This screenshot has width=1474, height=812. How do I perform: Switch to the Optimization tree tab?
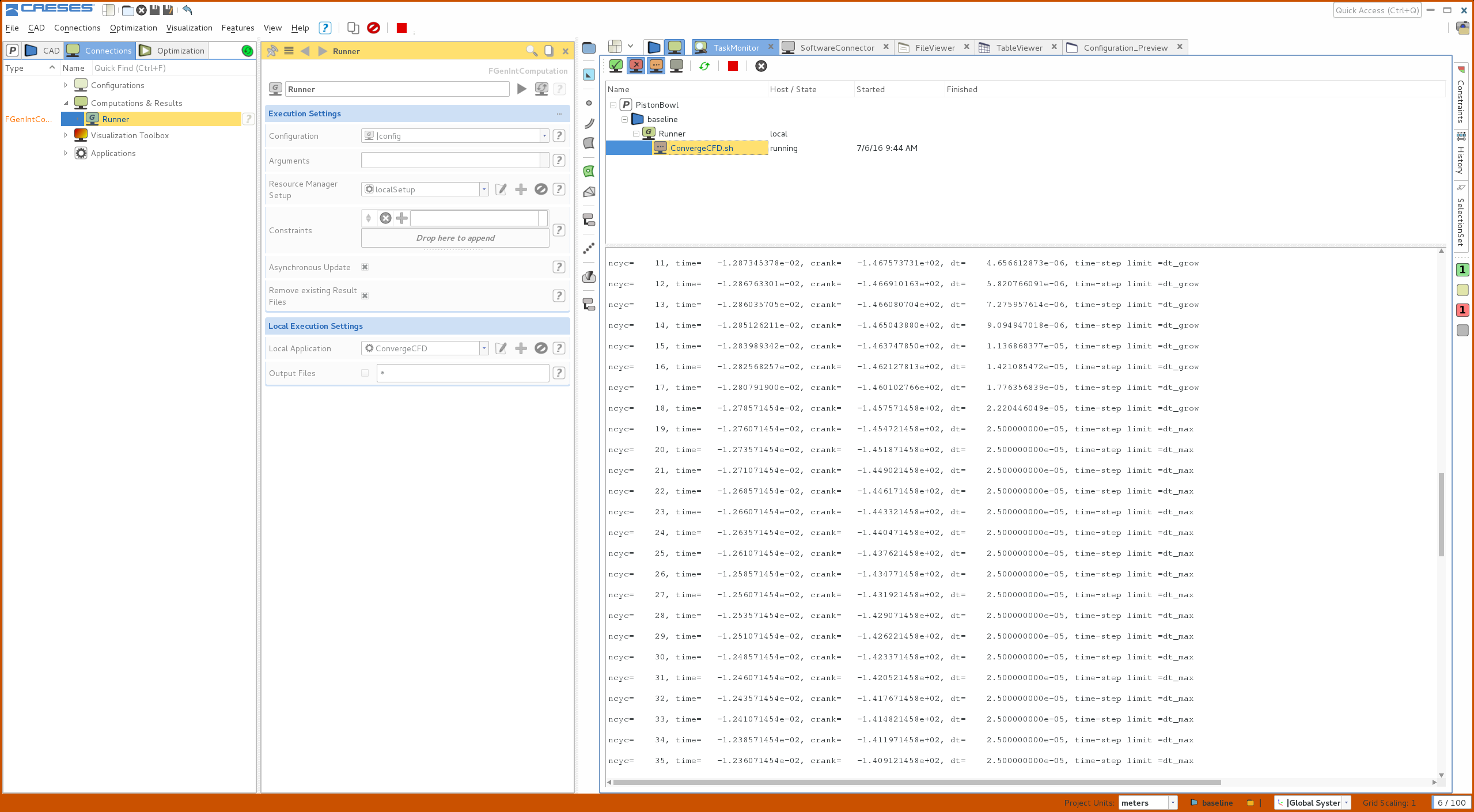(x=173, y=51)
